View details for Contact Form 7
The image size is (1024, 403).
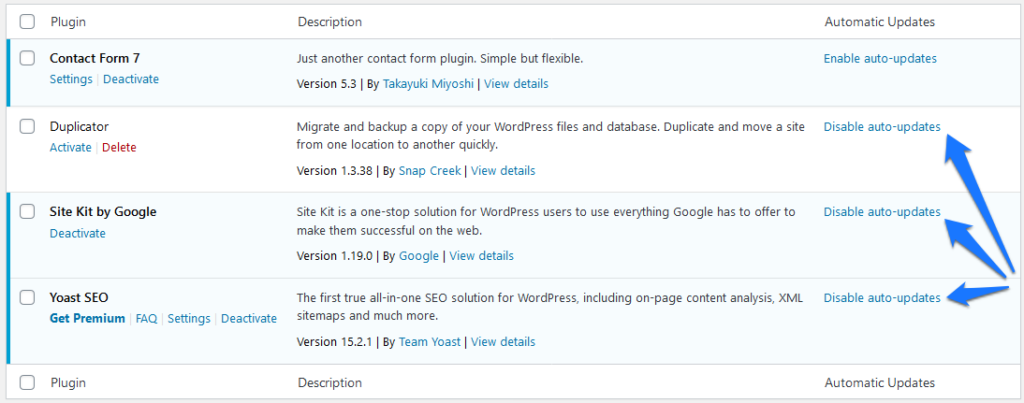[x=516, y=84]
